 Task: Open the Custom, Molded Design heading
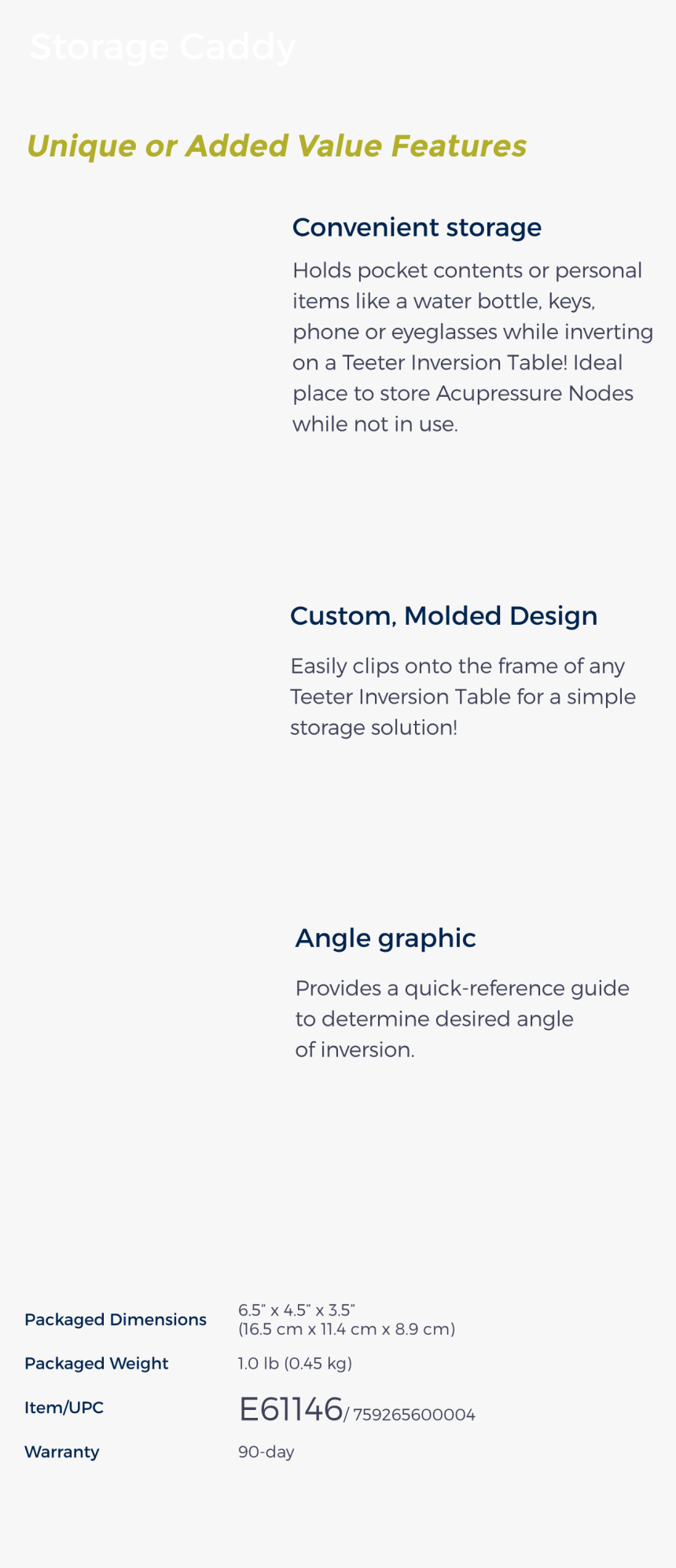coord(443,615)
